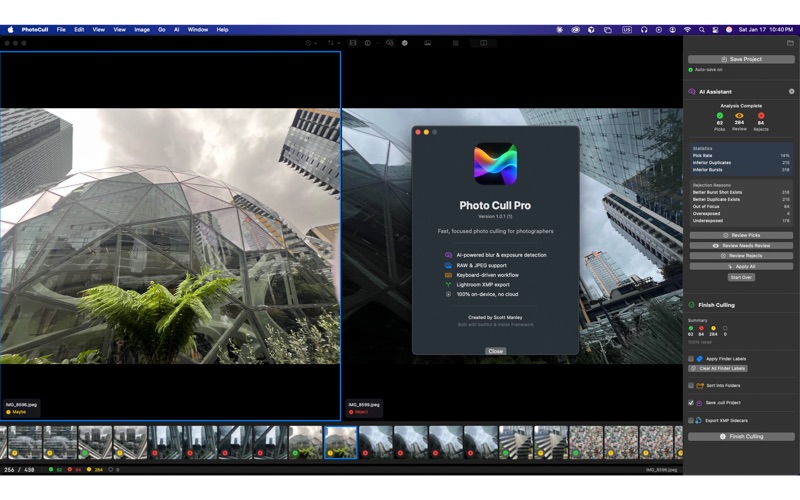Click the red Rejects x icon
Image resolution: width=800 pixels, height=500 pixels.
[761, 116]
